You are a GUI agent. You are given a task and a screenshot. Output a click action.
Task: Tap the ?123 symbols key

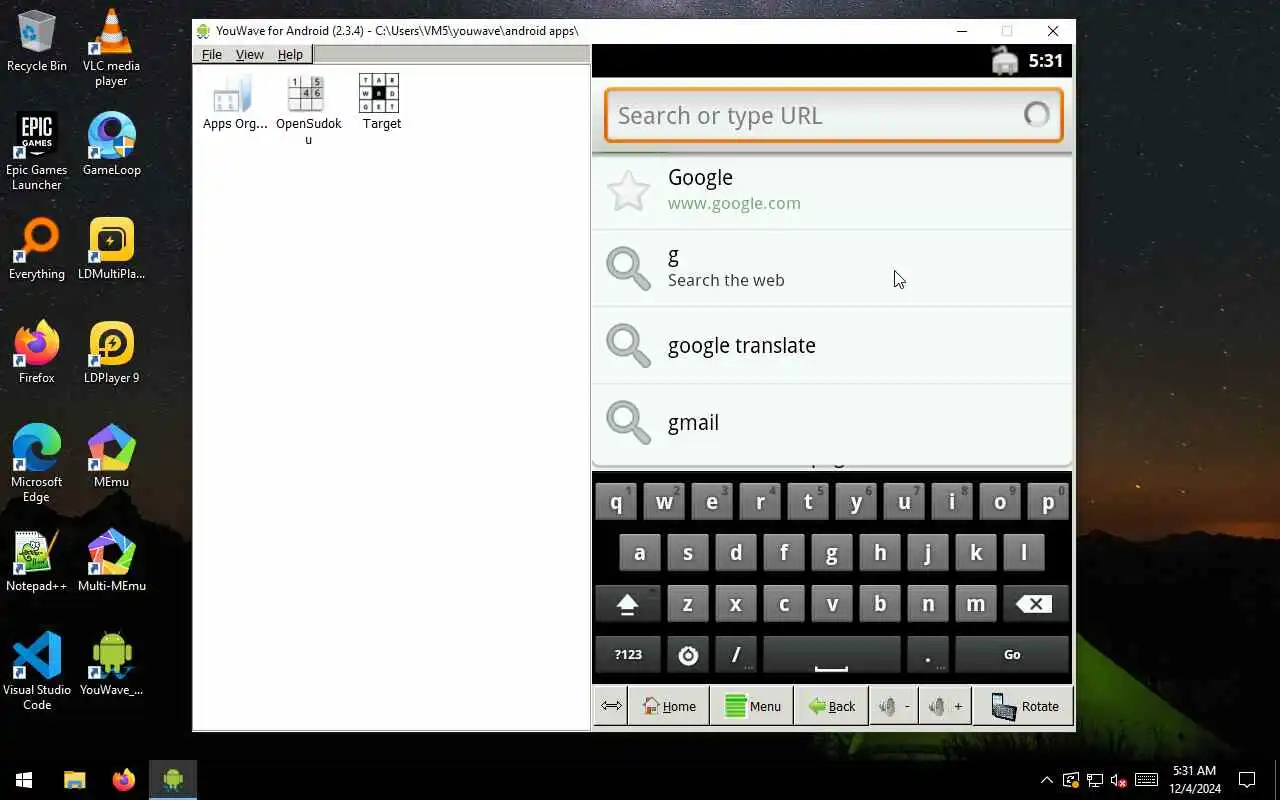[628, 655]
